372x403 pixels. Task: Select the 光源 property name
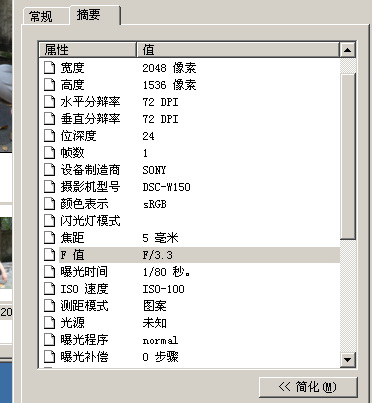point(72,323)
